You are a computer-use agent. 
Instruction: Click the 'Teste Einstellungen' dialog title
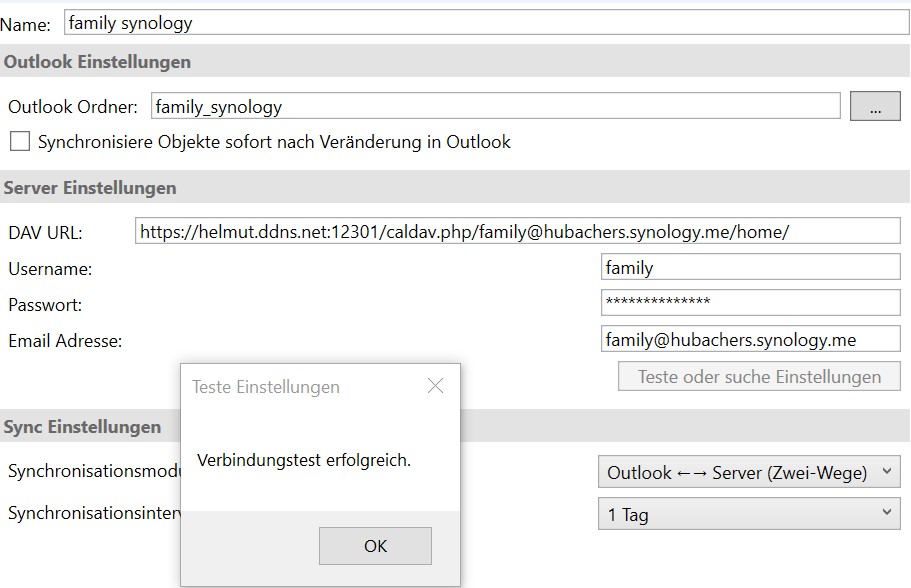tap(266, 387)
